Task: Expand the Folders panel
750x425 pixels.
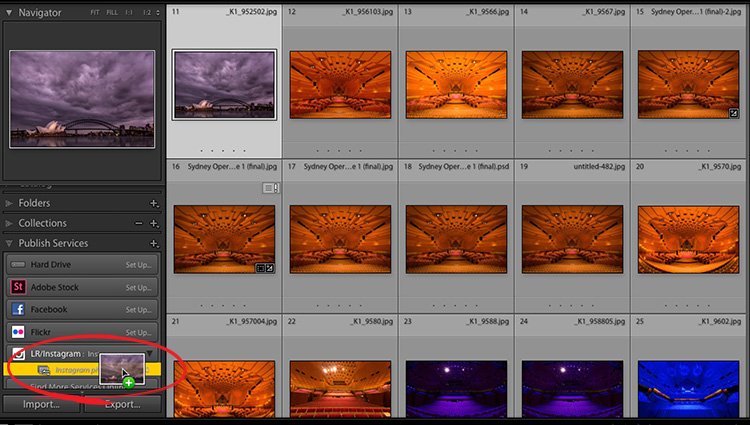Action: point(9,203)
